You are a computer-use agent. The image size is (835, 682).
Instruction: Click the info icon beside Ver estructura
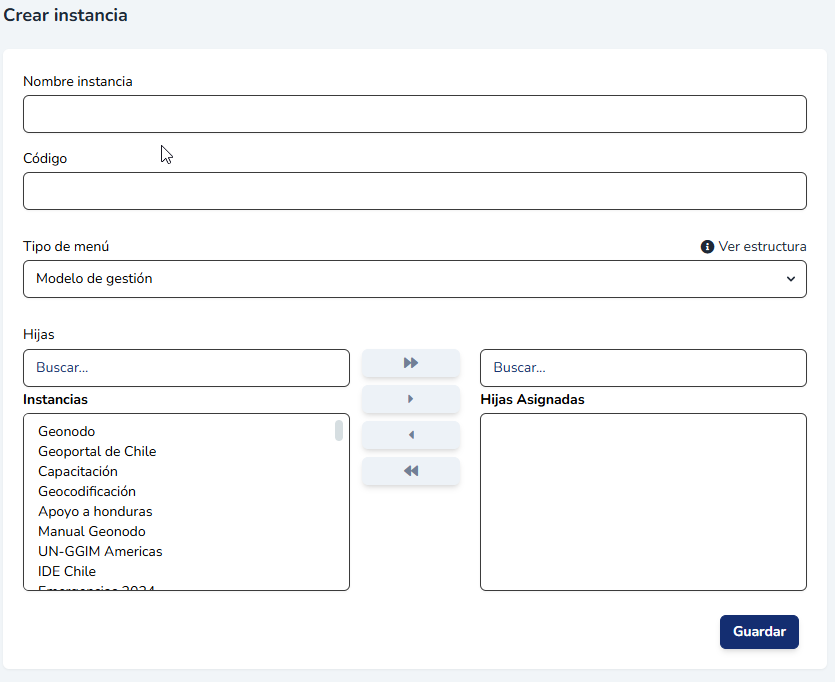707,247
